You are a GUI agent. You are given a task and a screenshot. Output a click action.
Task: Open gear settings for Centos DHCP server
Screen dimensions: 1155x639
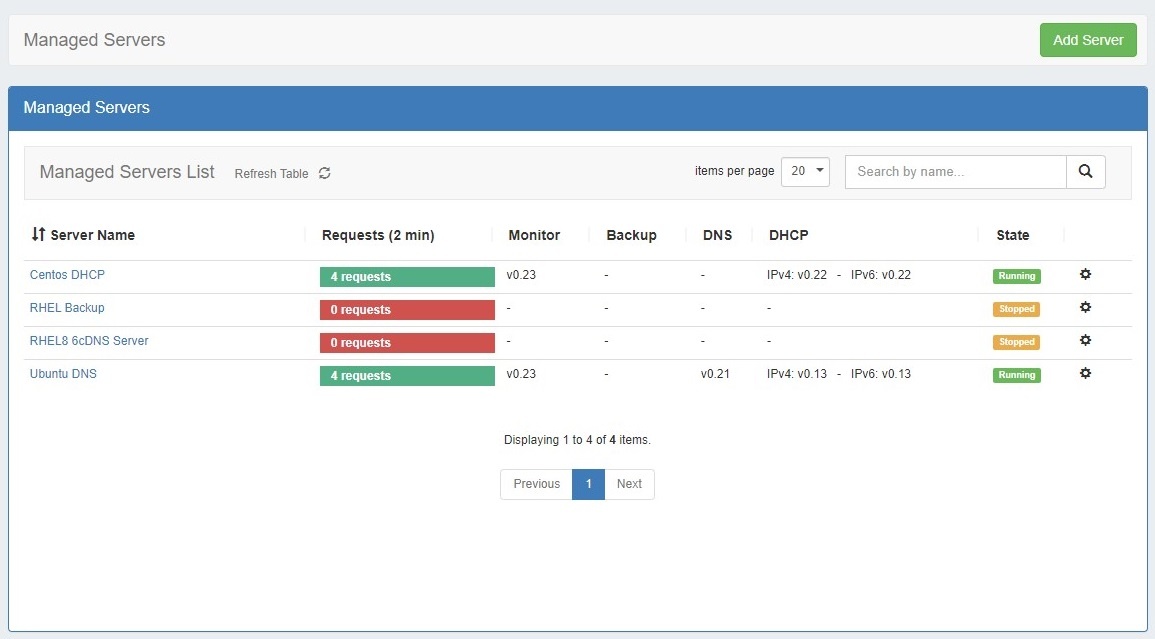click(1085, 275)
